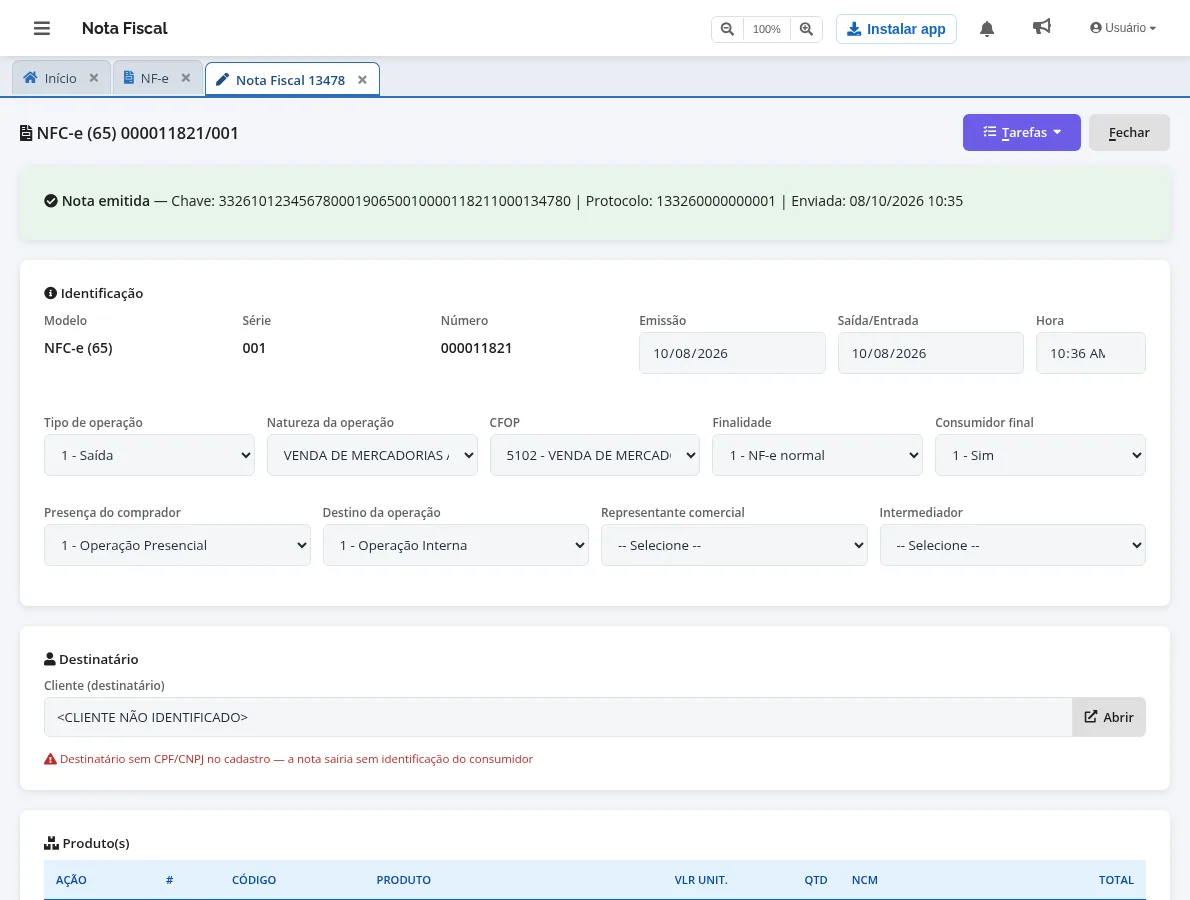Expand the Destino da operação dropdown

[455, 545]
